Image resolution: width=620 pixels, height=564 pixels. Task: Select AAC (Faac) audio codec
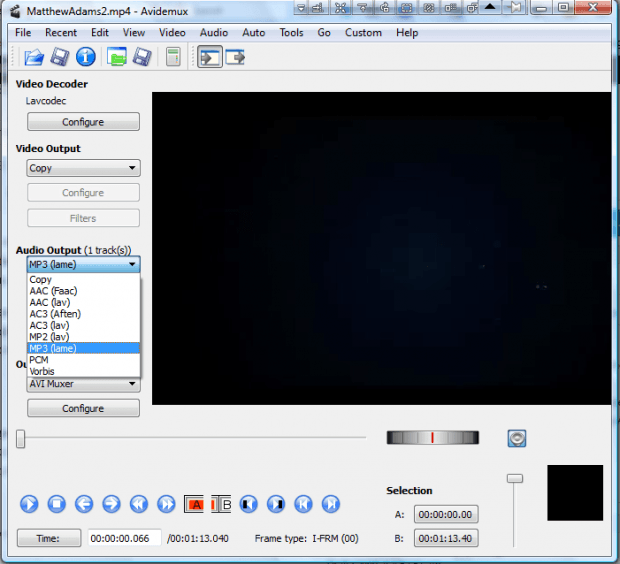point(83,291)
